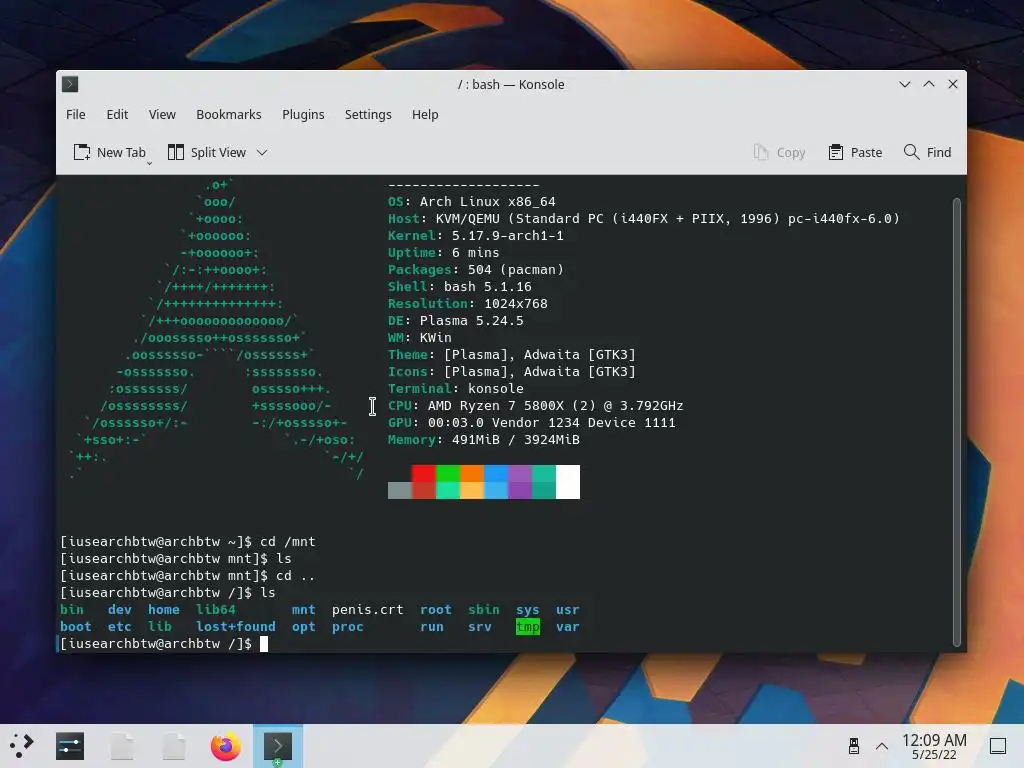
Task: Expand the Split View dropdown chevron
Action: click(x=262, y=153)
